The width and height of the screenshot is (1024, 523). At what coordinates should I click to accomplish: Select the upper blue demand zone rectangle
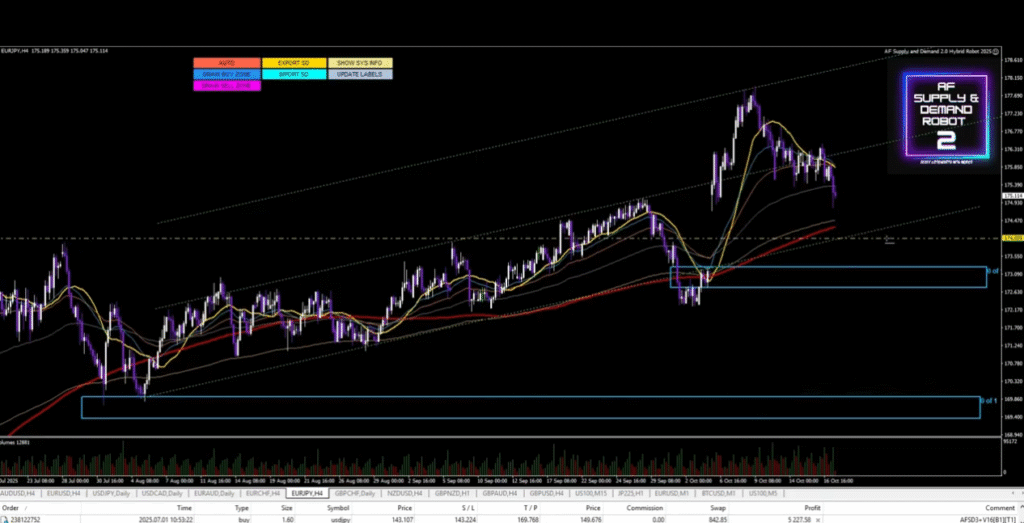coord(827,277)
